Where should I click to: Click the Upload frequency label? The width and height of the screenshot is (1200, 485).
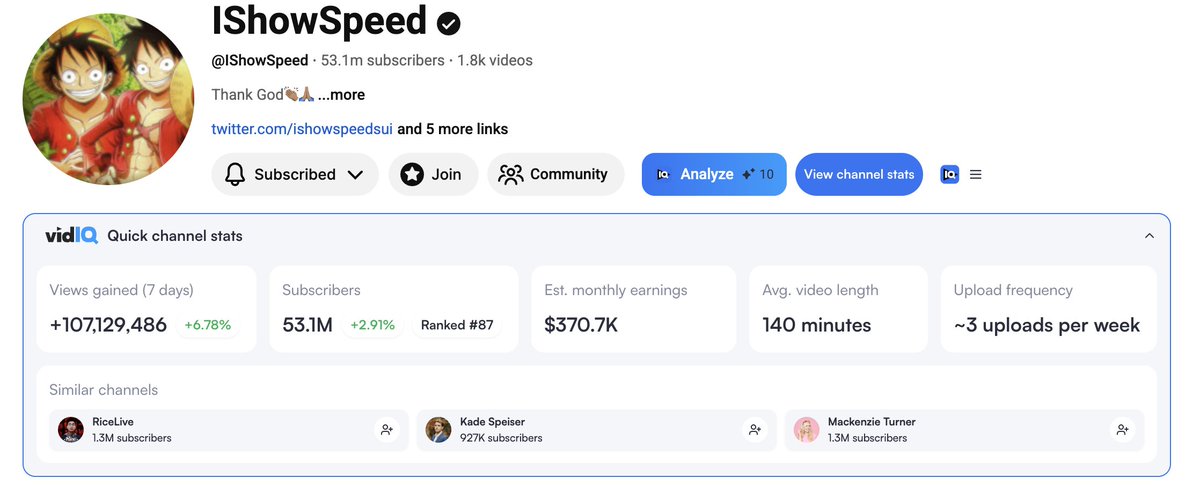tap(1013, 290)
